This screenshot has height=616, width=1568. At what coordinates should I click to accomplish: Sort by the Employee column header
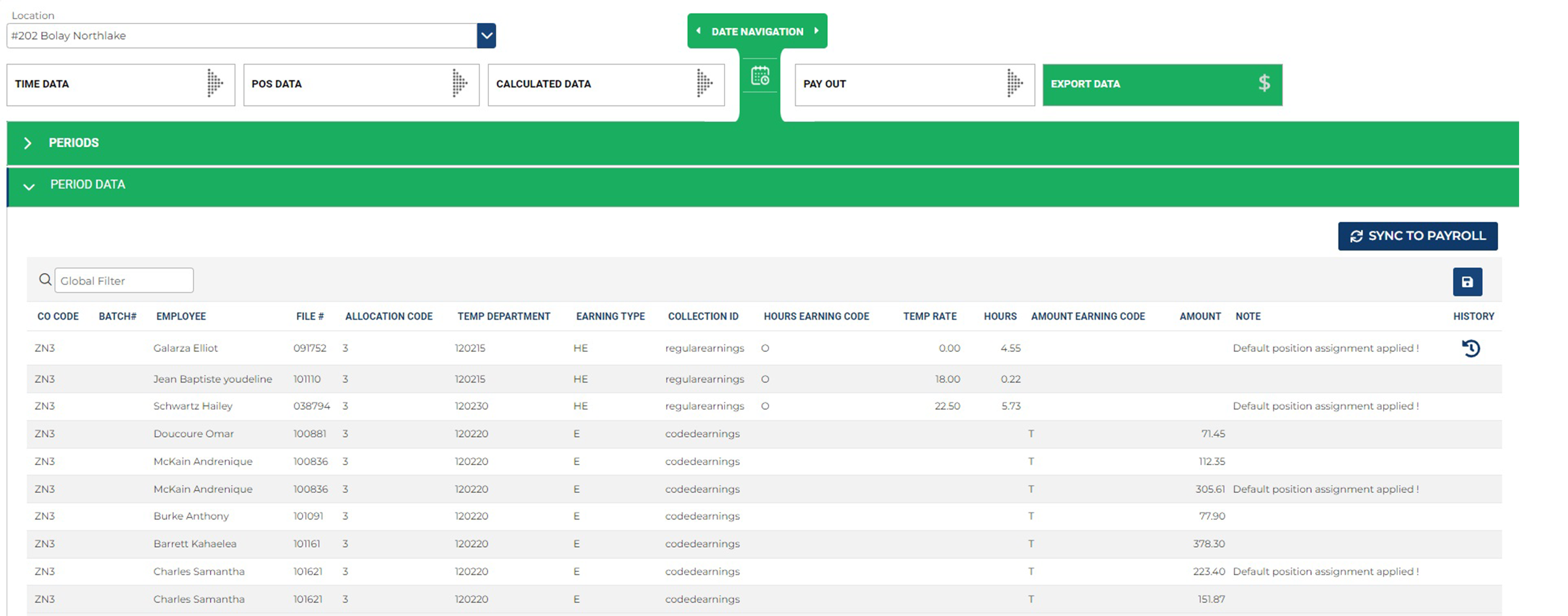click(x=181, y=316)
